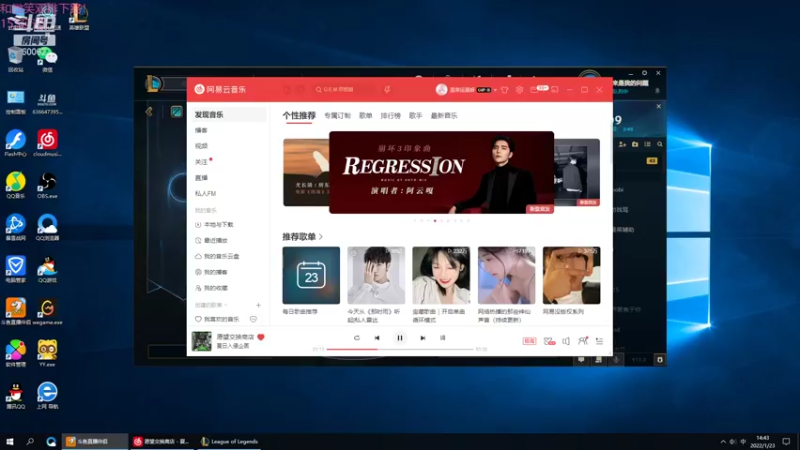Open playlist card 网络热播的那些神仙声音
Viewport: 800px width, 450px height.
(x=506, y=276)
